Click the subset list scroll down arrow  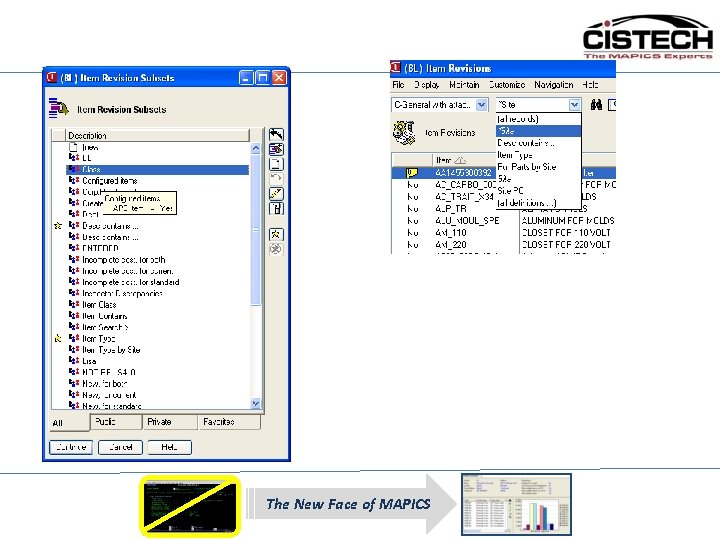pos(256,403)
